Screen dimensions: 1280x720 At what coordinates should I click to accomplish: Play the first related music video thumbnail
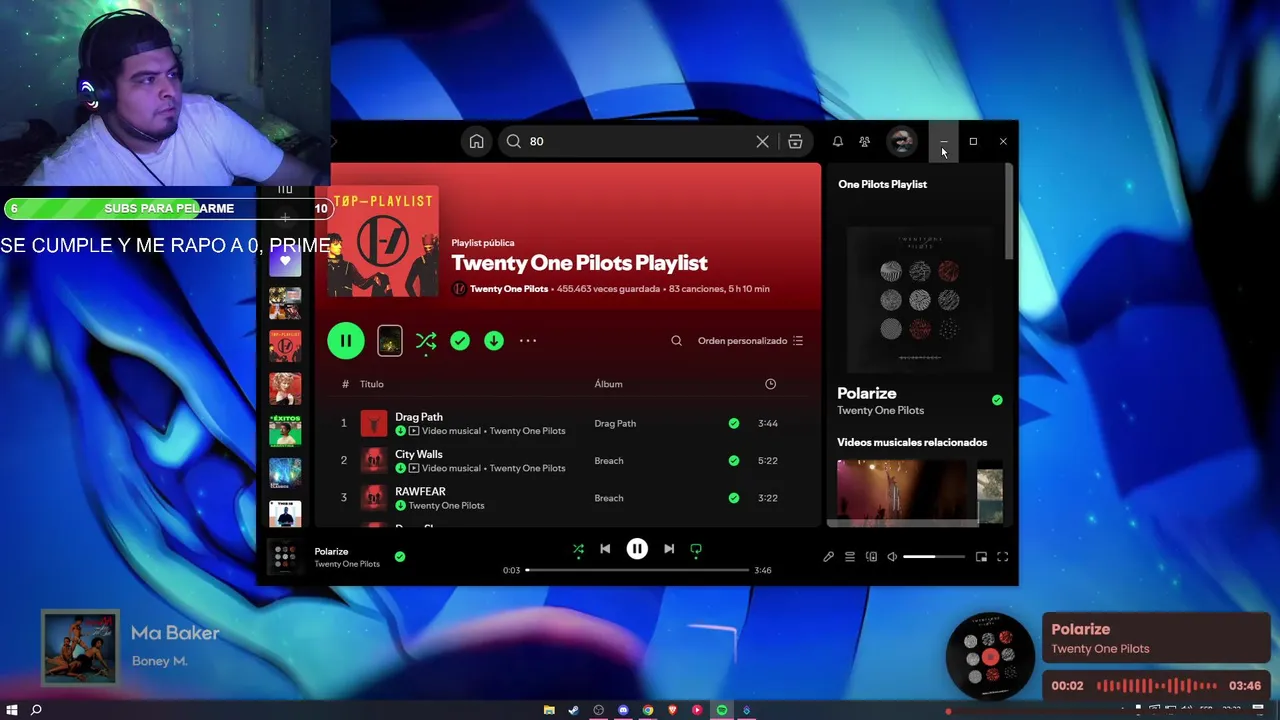[902, 491]
